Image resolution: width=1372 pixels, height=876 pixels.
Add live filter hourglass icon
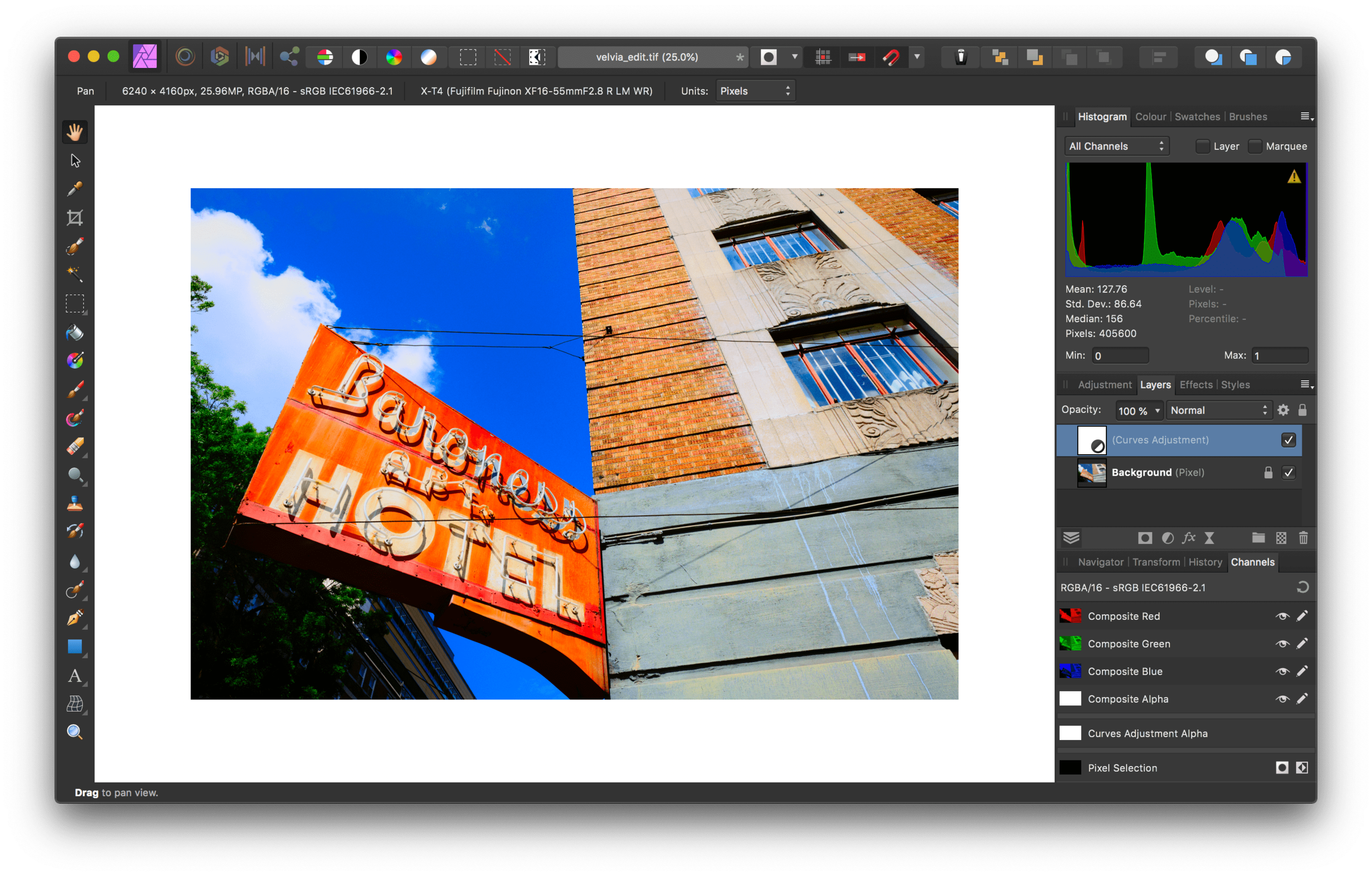[x=1209, y=538]
